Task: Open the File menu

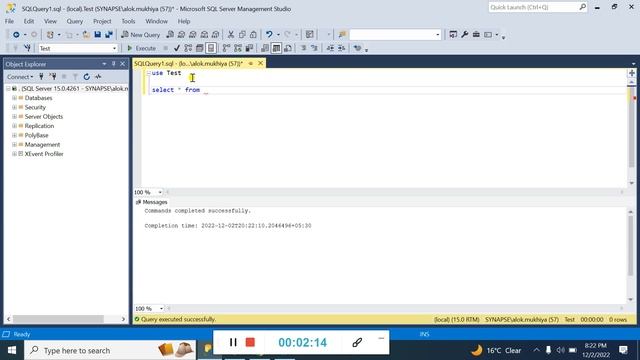Action: (9, 21)
